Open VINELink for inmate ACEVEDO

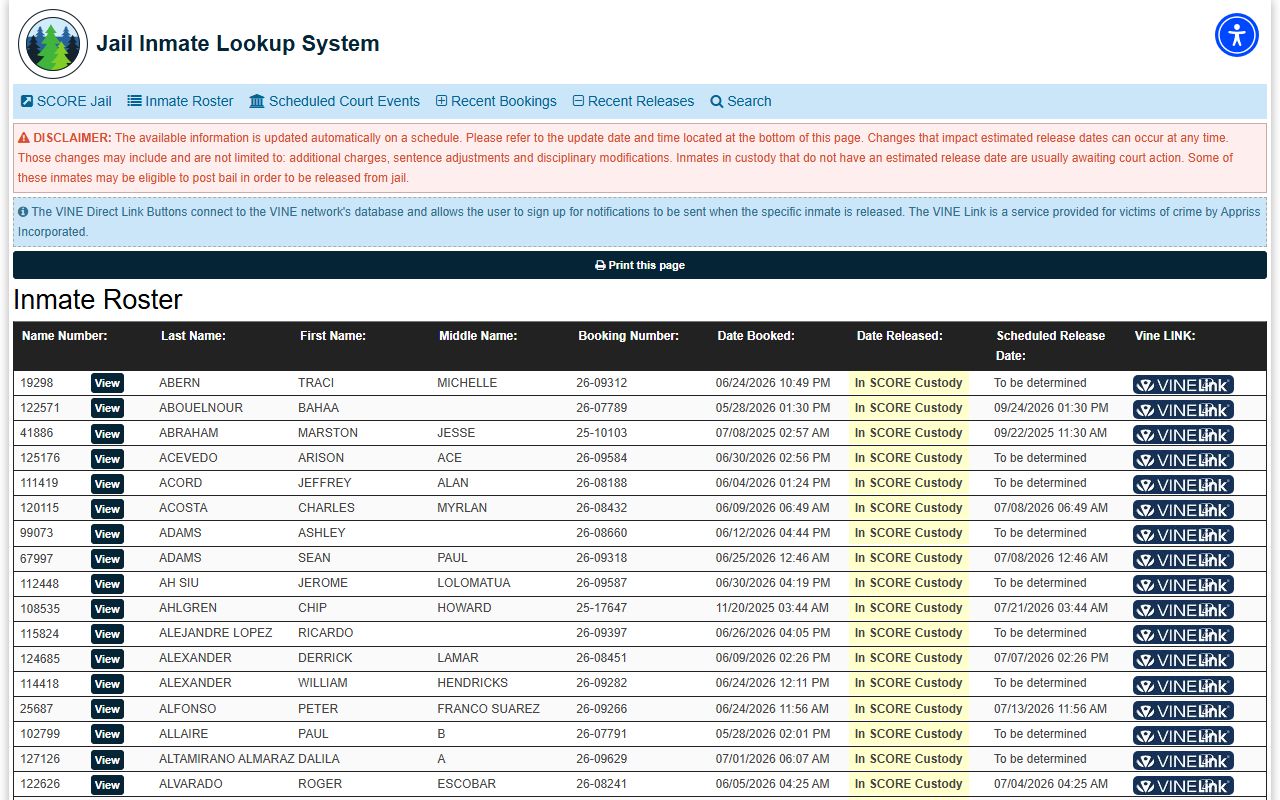(1183, 459)
